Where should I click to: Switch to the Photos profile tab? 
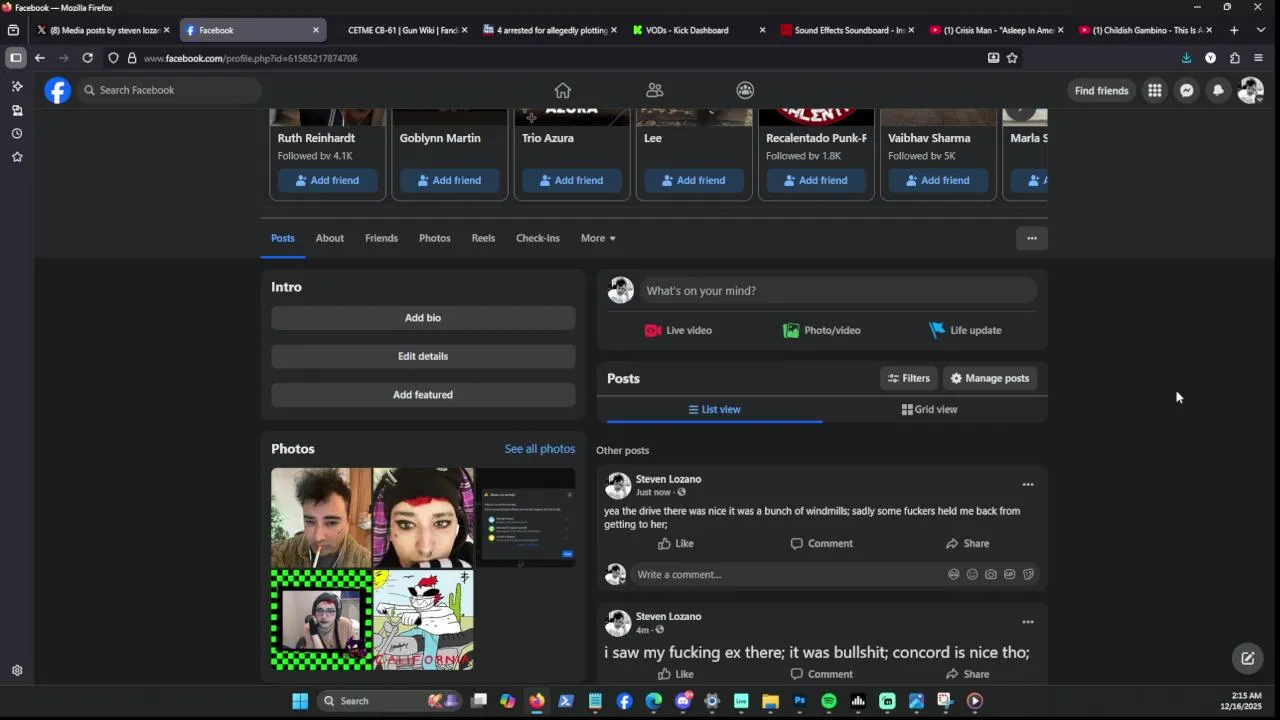[435, 238]
